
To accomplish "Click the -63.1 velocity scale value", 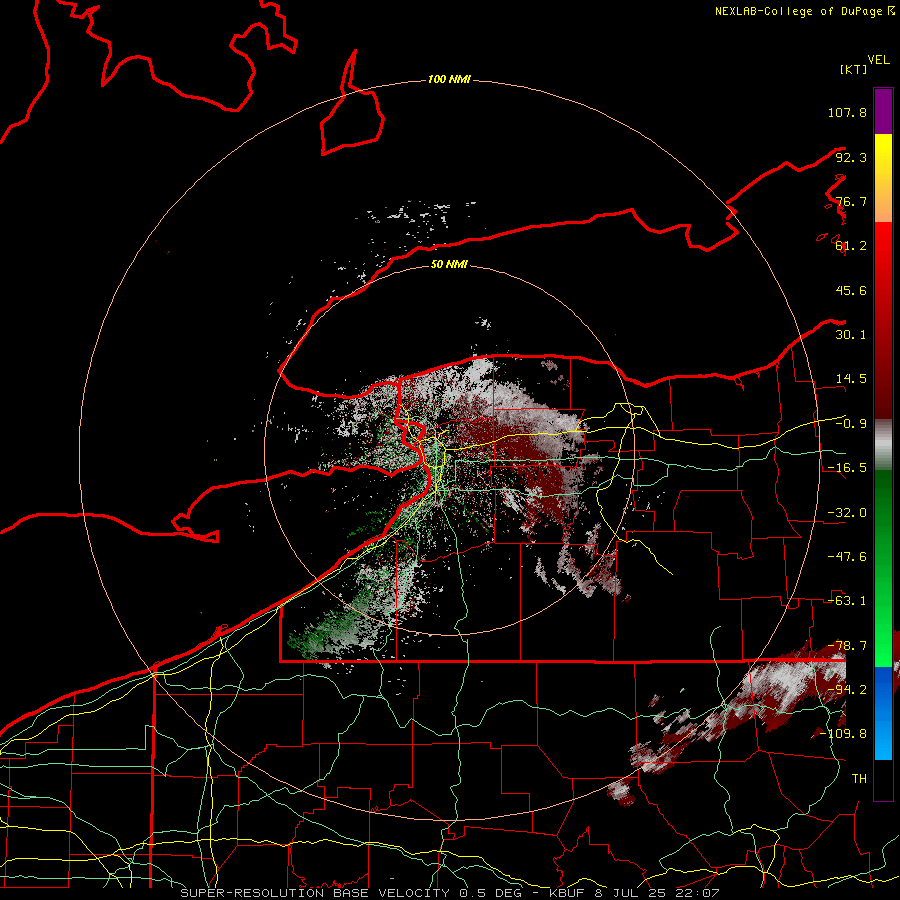I will coord(847,601).
